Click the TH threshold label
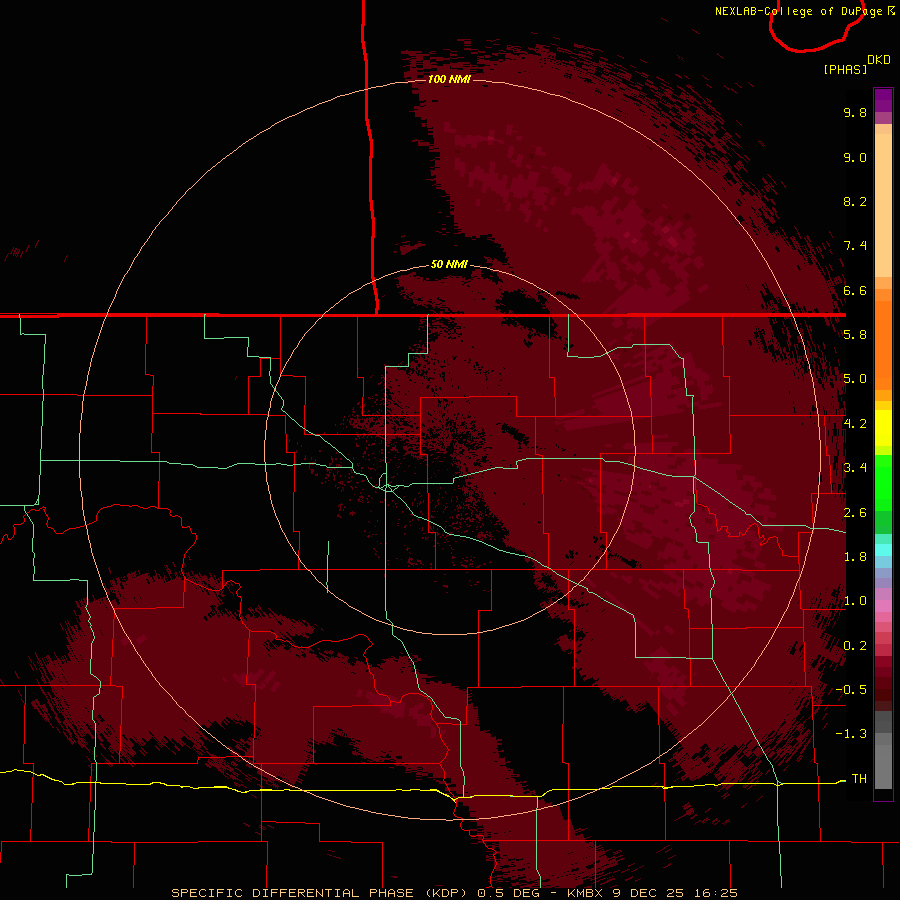The height and width of the screenshot is (900, 900). 859,779
